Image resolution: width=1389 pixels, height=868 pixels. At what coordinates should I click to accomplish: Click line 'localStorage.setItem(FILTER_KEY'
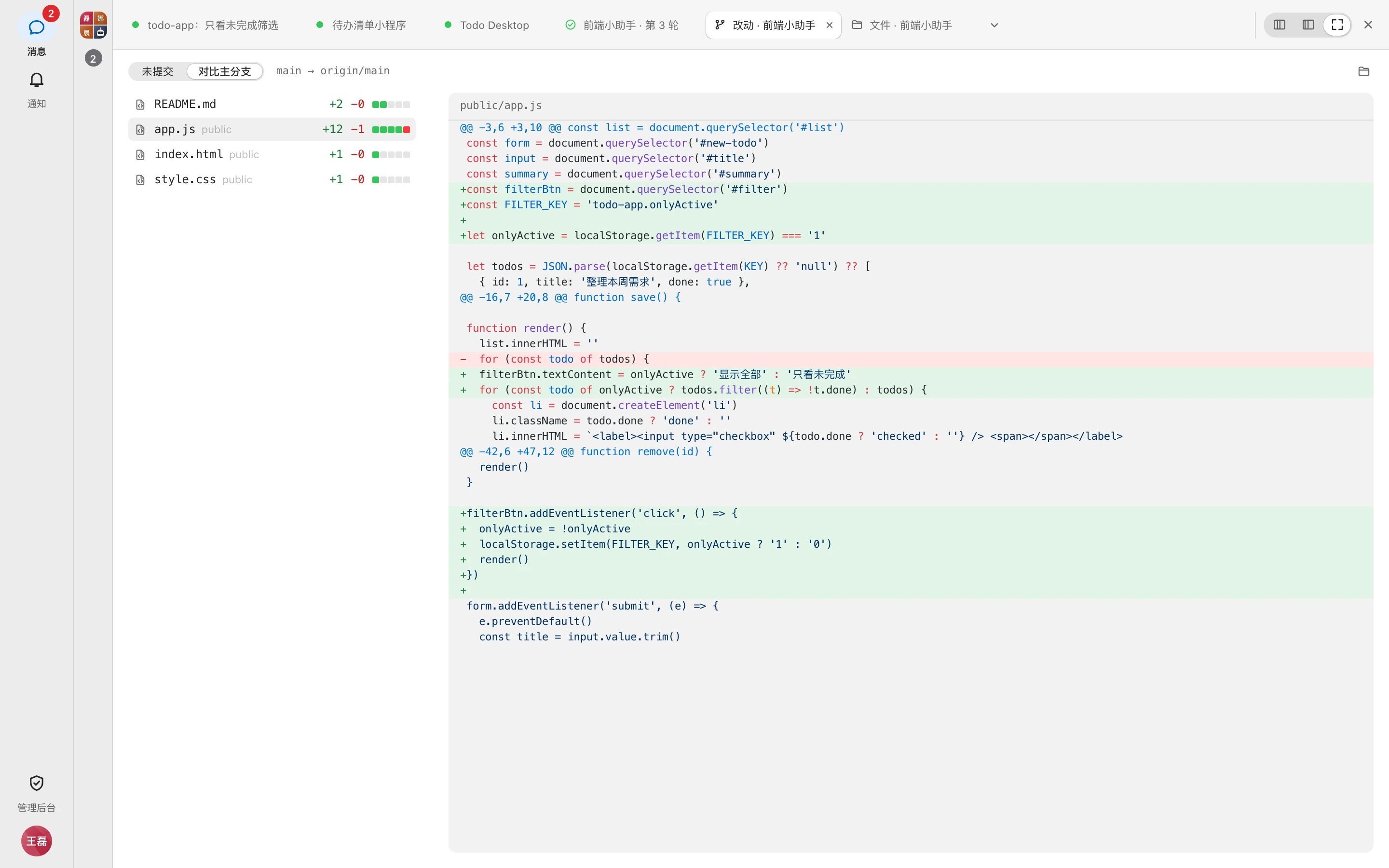click(x=911, y=544)
